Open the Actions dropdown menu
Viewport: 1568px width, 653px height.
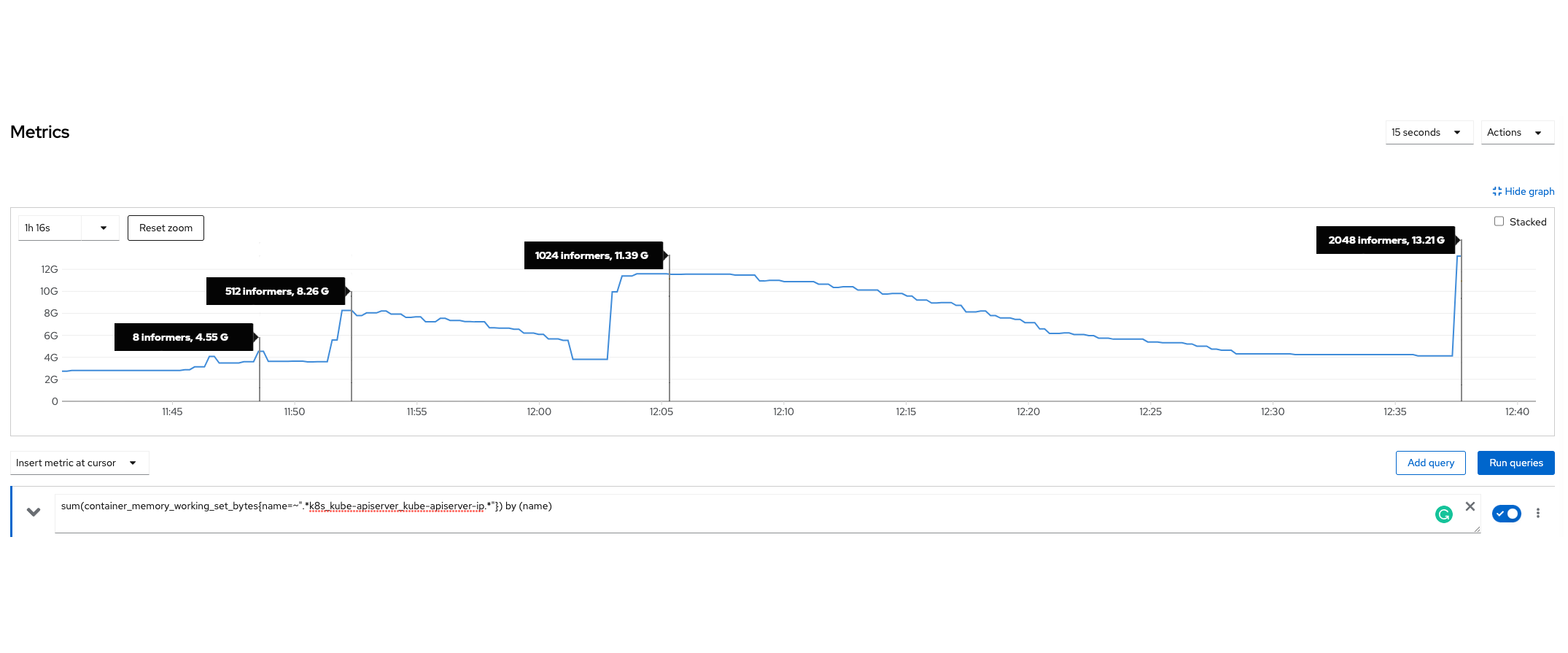pos(1516,132)
